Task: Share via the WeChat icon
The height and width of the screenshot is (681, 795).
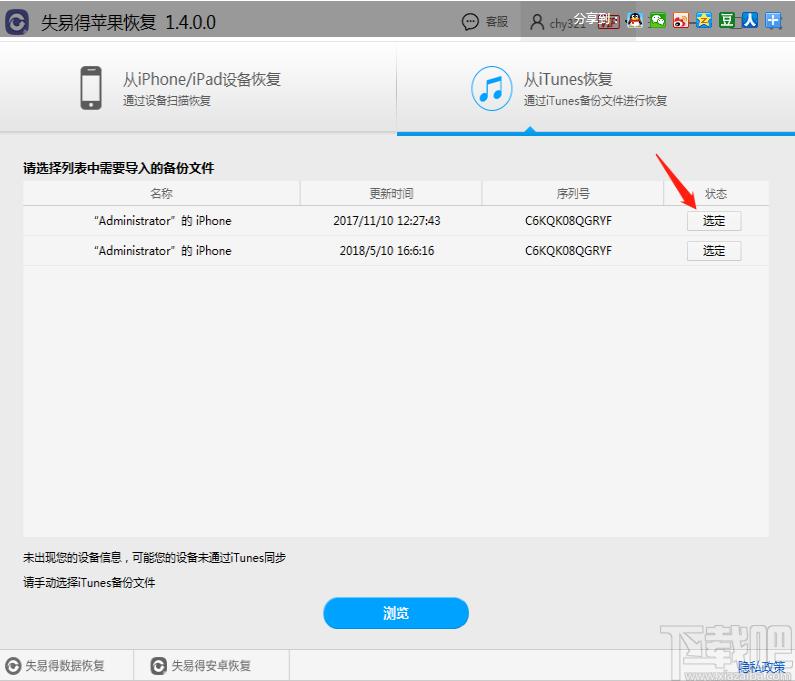Action: coord(658,20)
